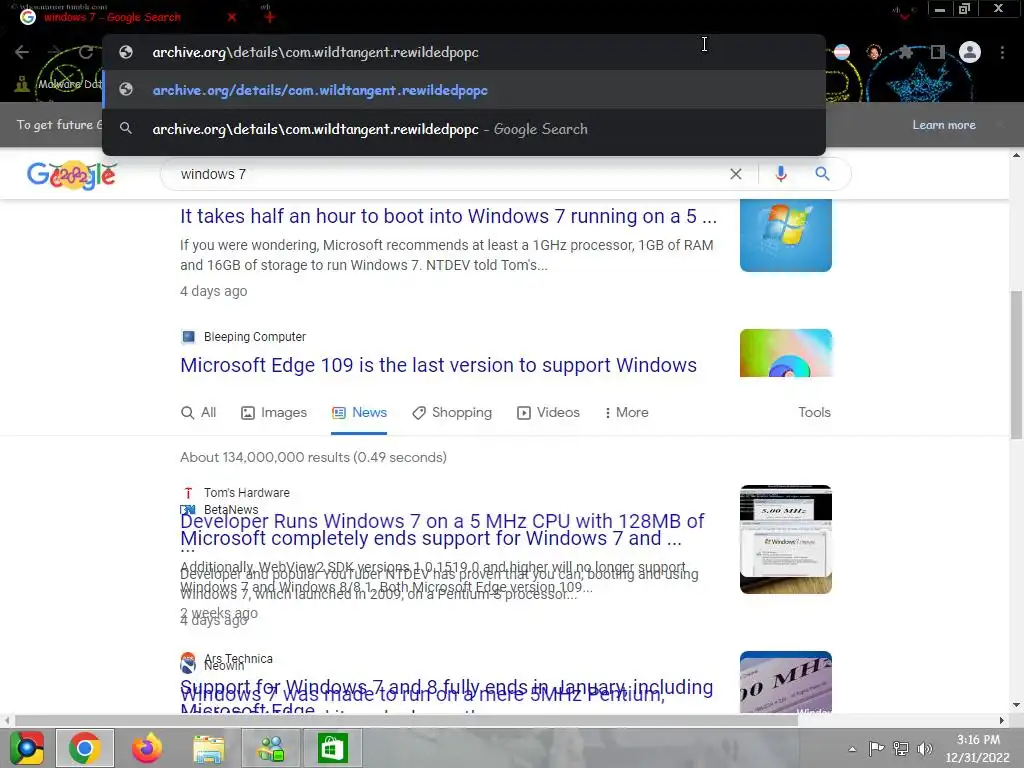Click Bleeping Computer source label
The image size is (1024, 768).
pos(255,336)
